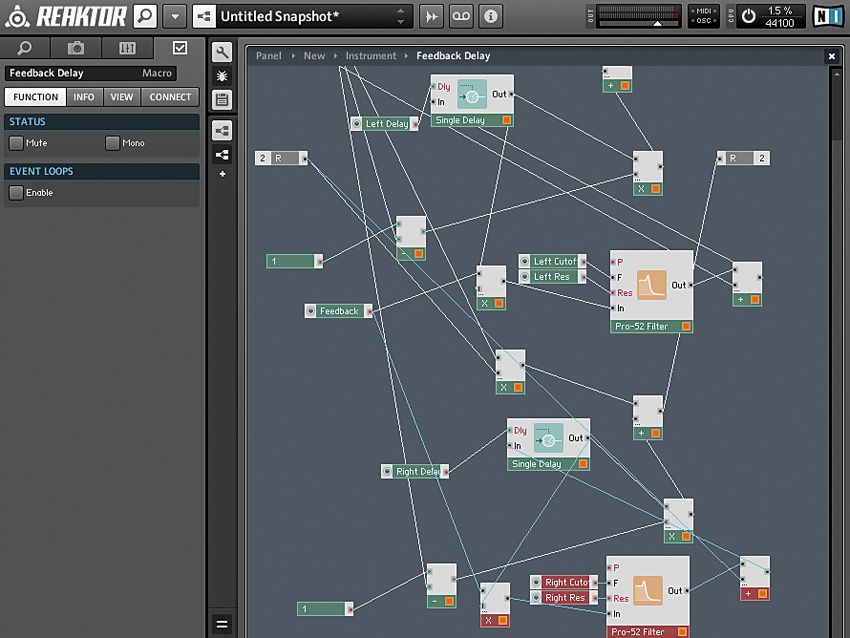Click the save icon below the debug icon
This screenshot has width=850, height=638.
click(x=221, y=100)
